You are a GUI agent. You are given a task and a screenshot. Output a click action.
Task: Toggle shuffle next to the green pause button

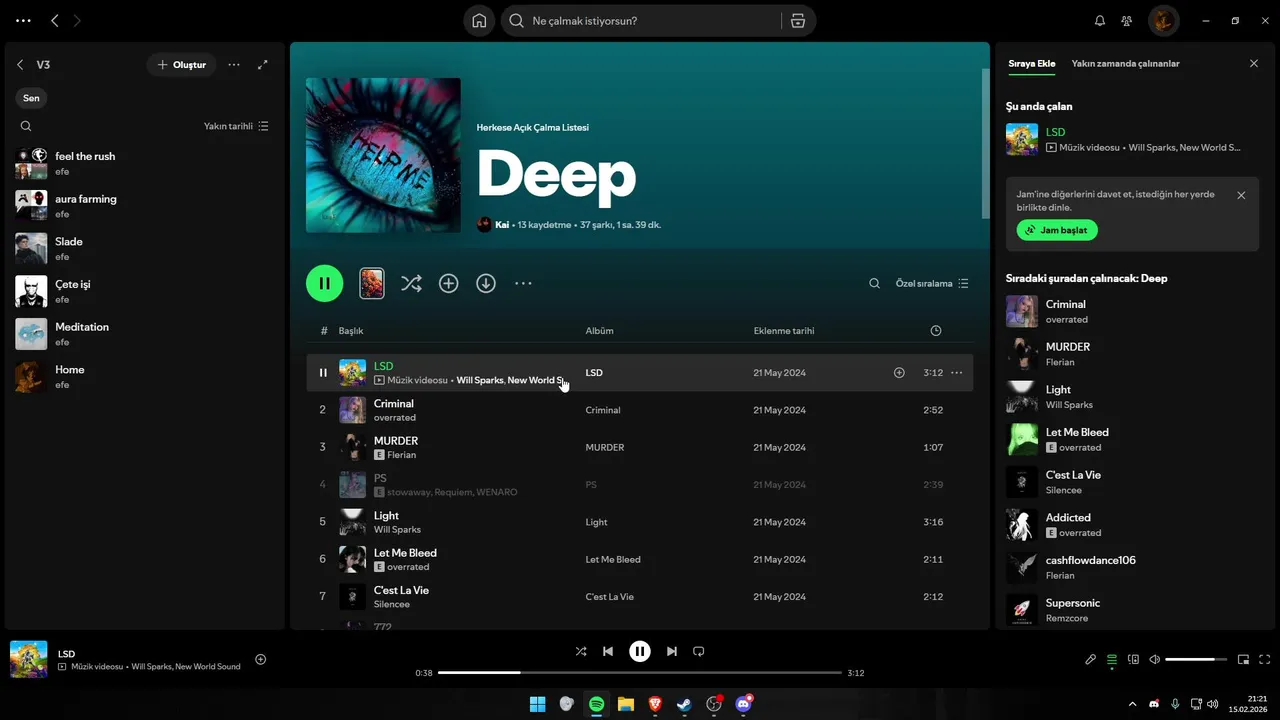coord(411,284)
